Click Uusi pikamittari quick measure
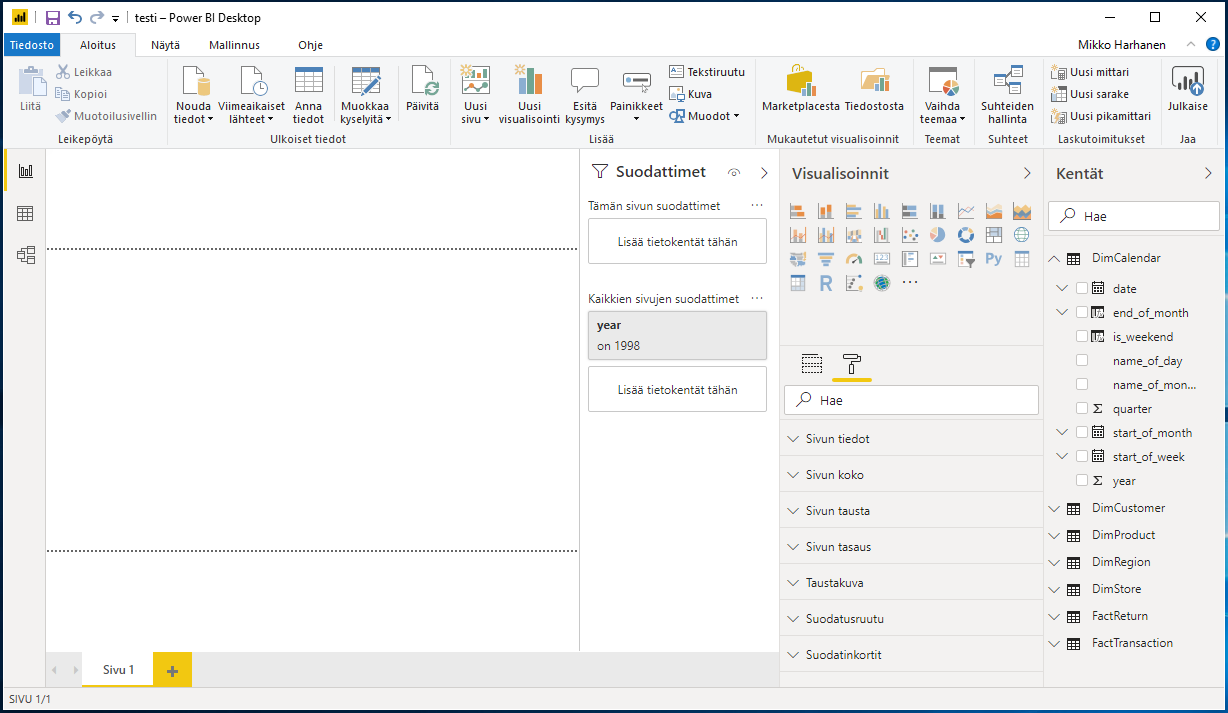This screenshot has width=1228, height=713. (x=1101, y=116)
